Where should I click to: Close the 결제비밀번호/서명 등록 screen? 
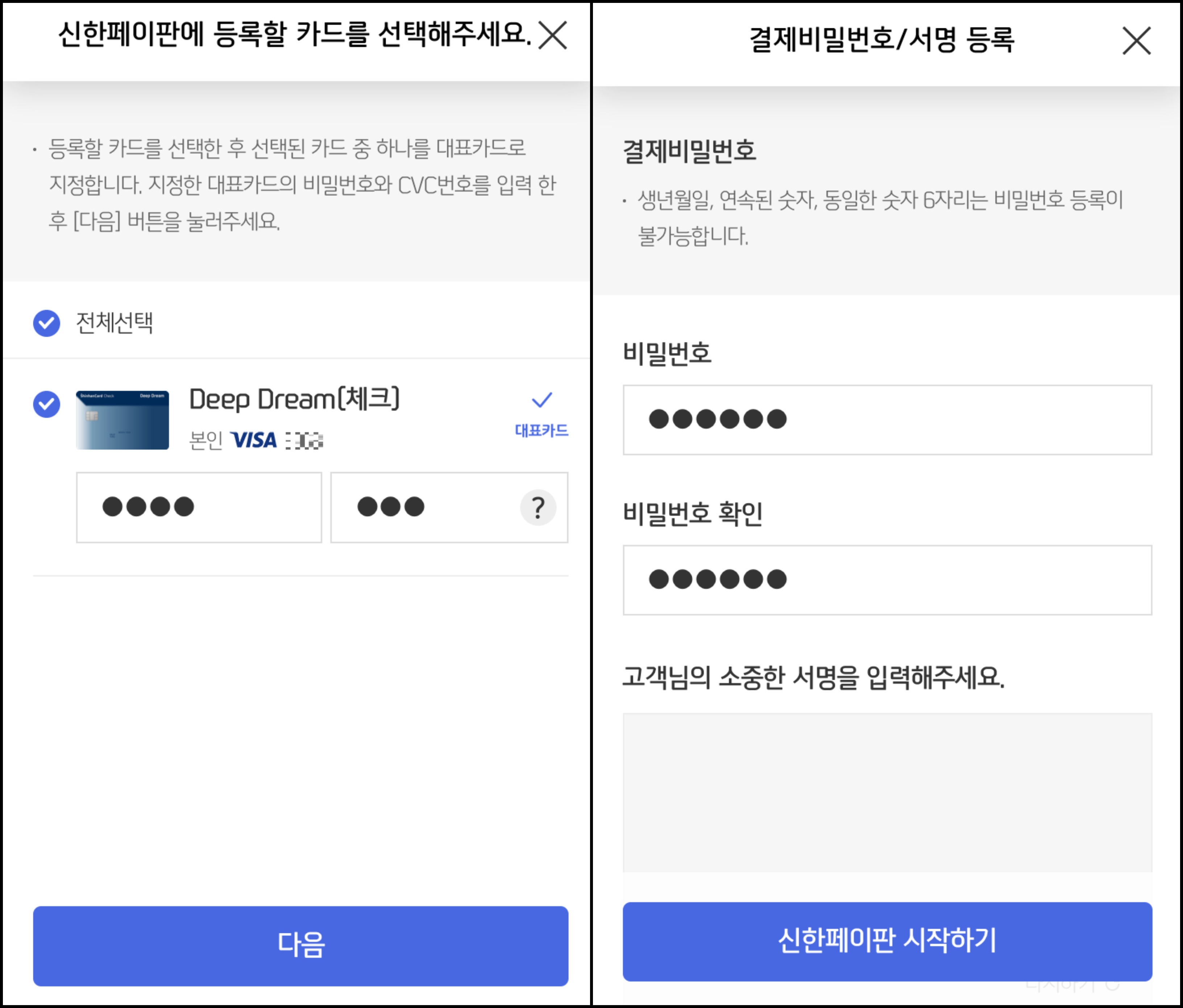coord(1136,41)
